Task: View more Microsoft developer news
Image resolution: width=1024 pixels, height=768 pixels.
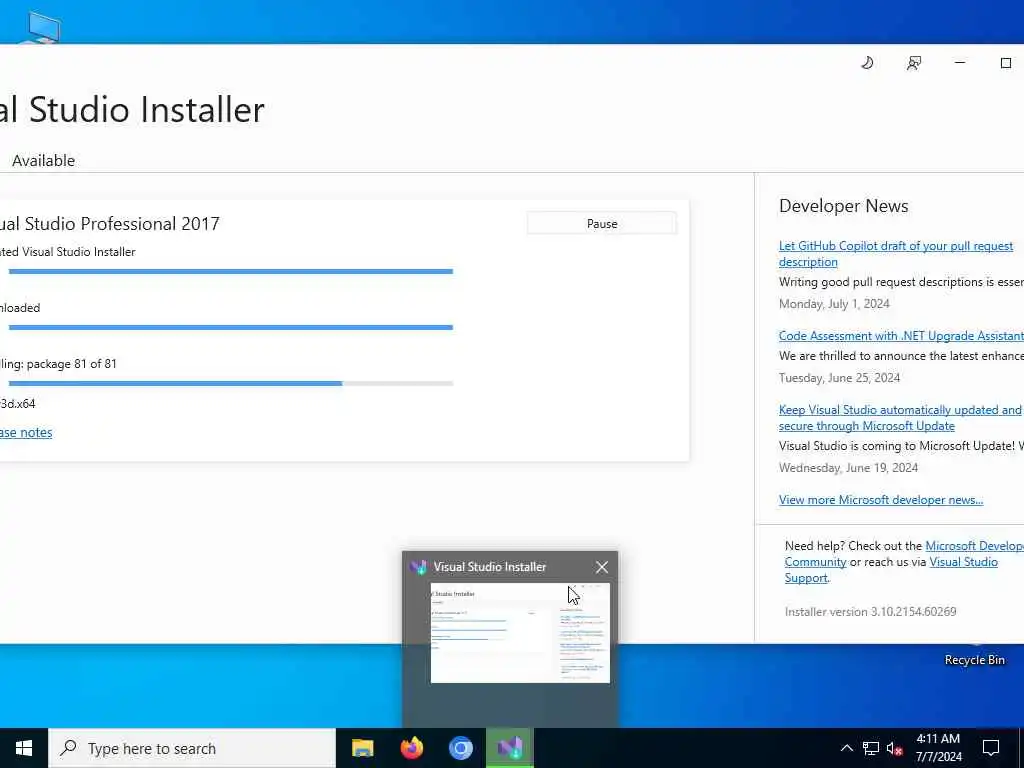Action: tap(881, 500)
